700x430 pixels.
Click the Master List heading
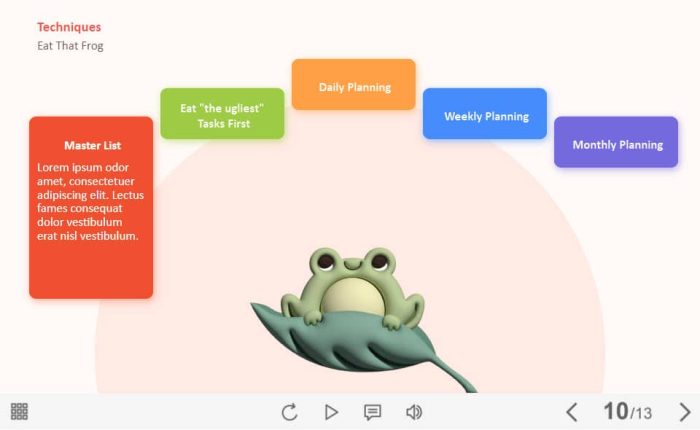pos(92,145)
